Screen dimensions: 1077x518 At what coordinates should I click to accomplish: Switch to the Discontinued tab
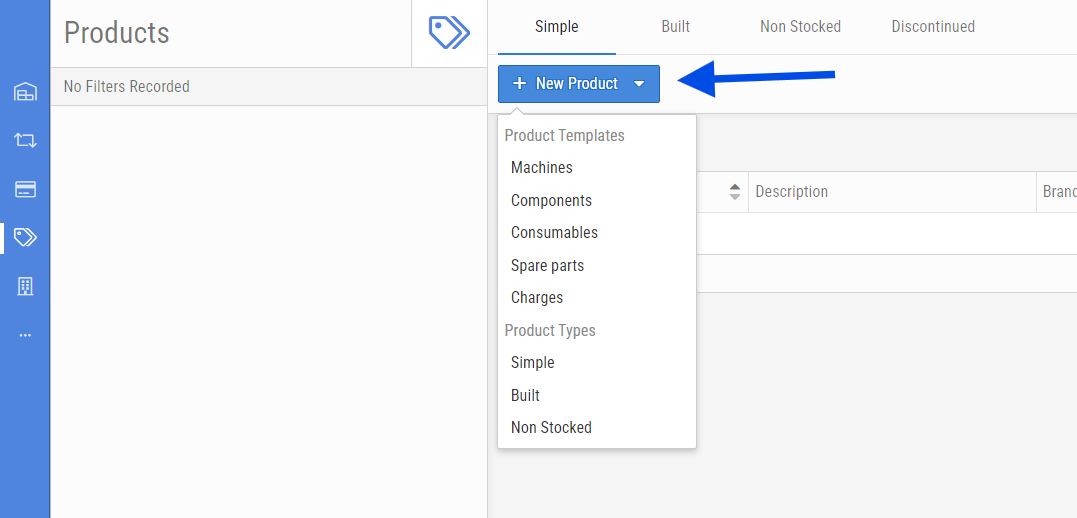coord(933,27)
